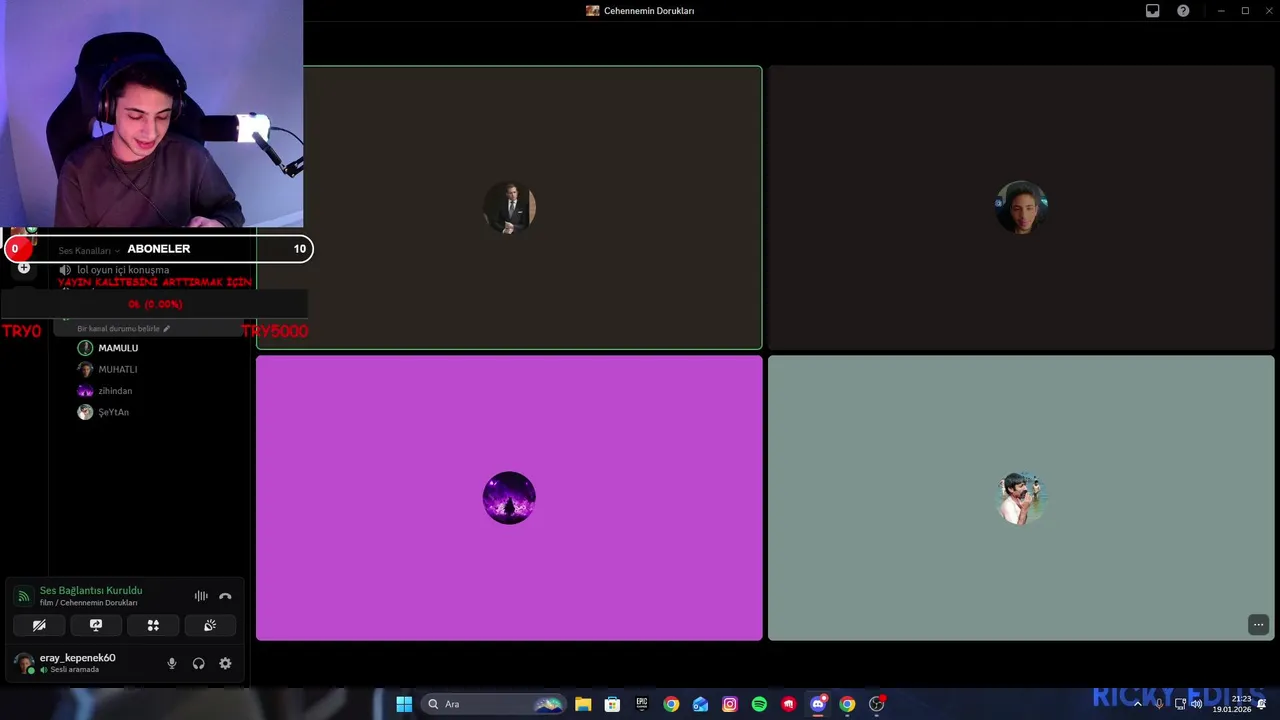
Task: Open the activities launcher button
Action: pos(153,625)
